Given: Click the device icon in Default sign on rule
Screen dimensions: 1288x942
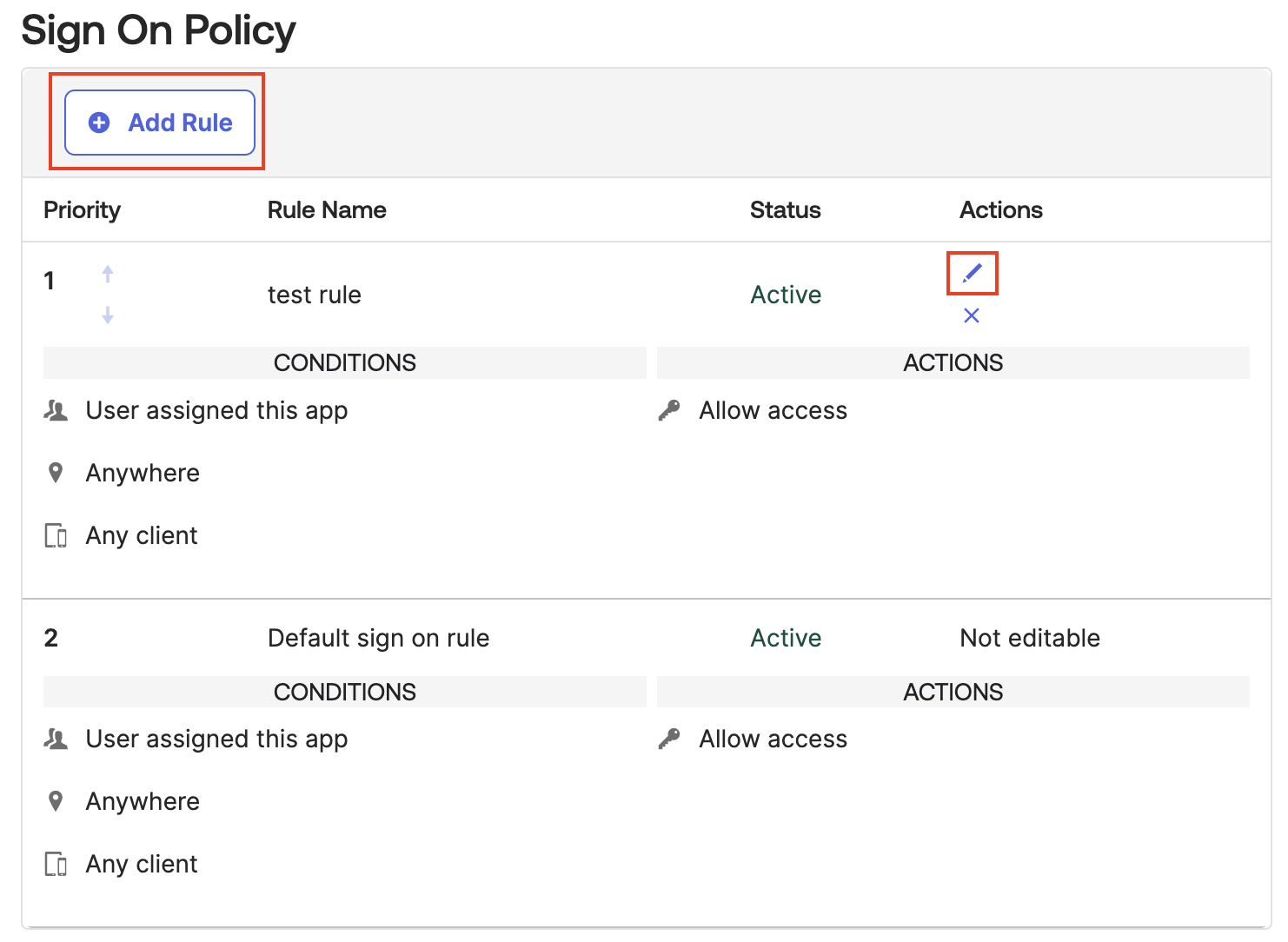Looking at the screenshot, I should click(x=56, y=864).
